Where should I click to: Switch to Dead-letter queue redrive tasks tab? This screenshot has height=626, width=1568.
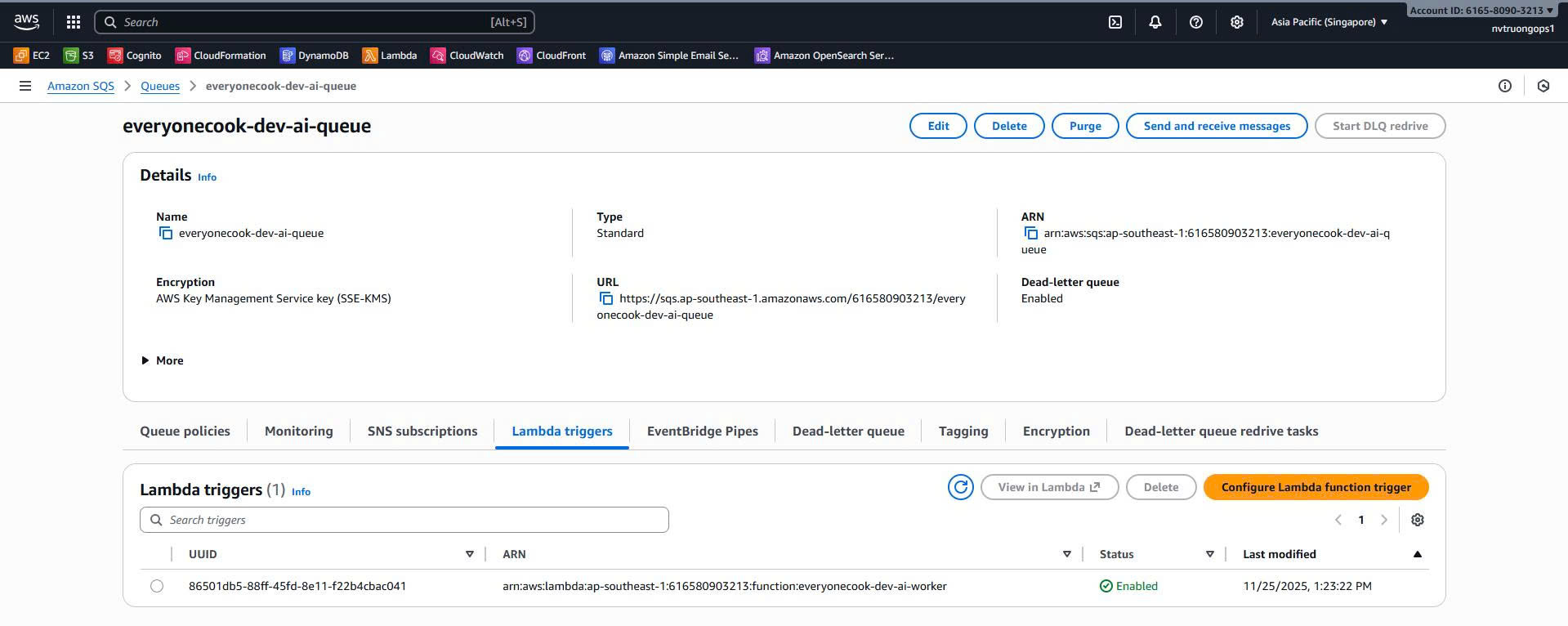[x=1222, y=431]
